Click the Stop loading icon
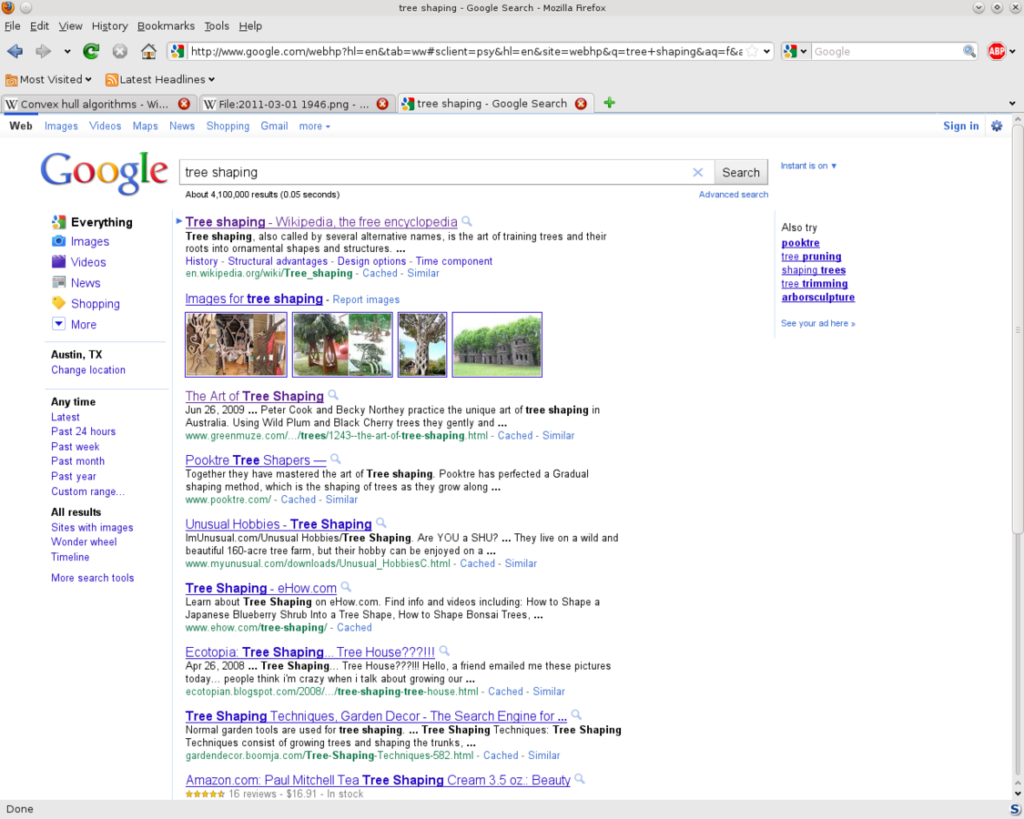The image size is (1024, 819). coord(120,51)
